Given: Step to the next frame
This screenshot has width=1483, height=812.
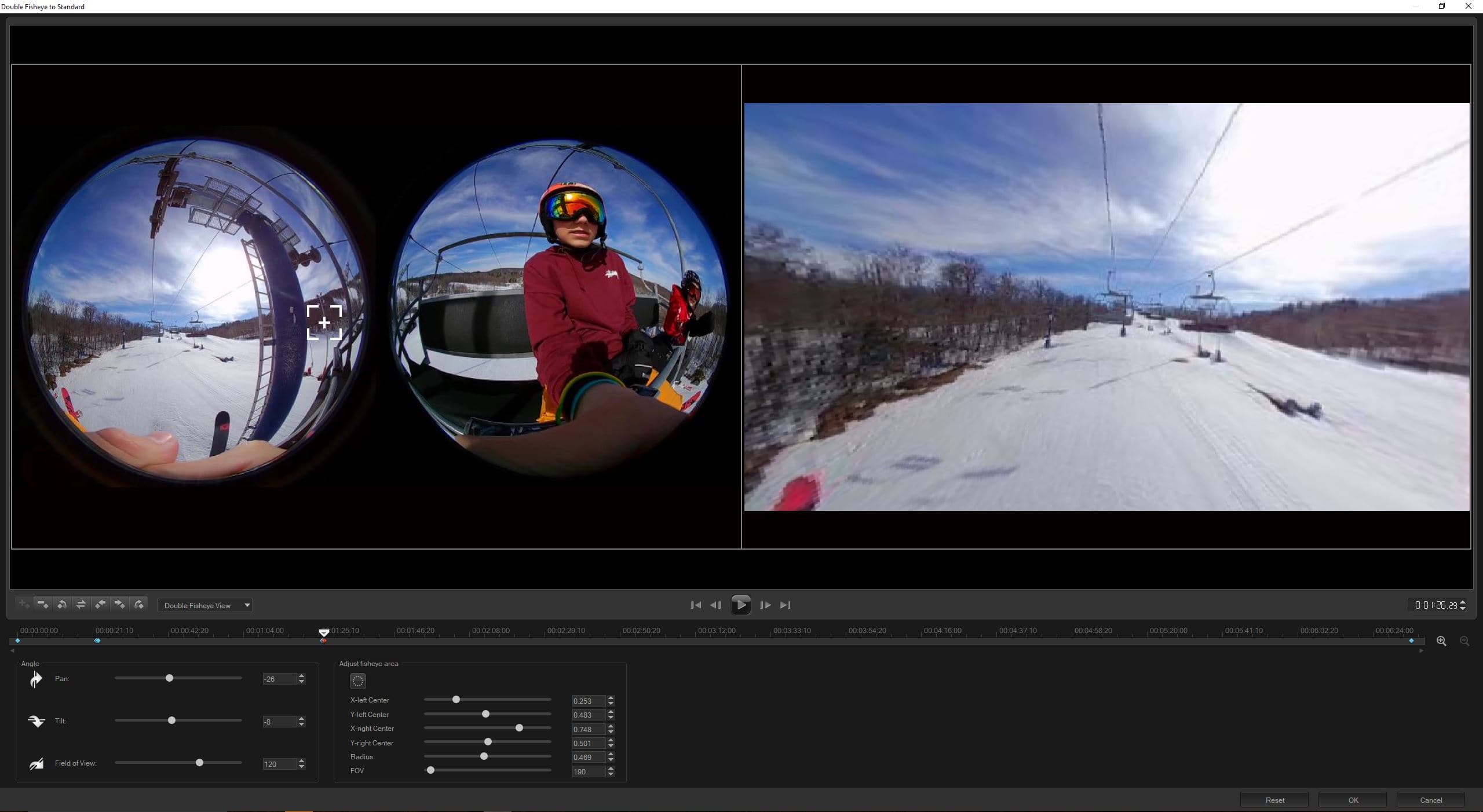Looking at the screenshot, I should 765,605.
